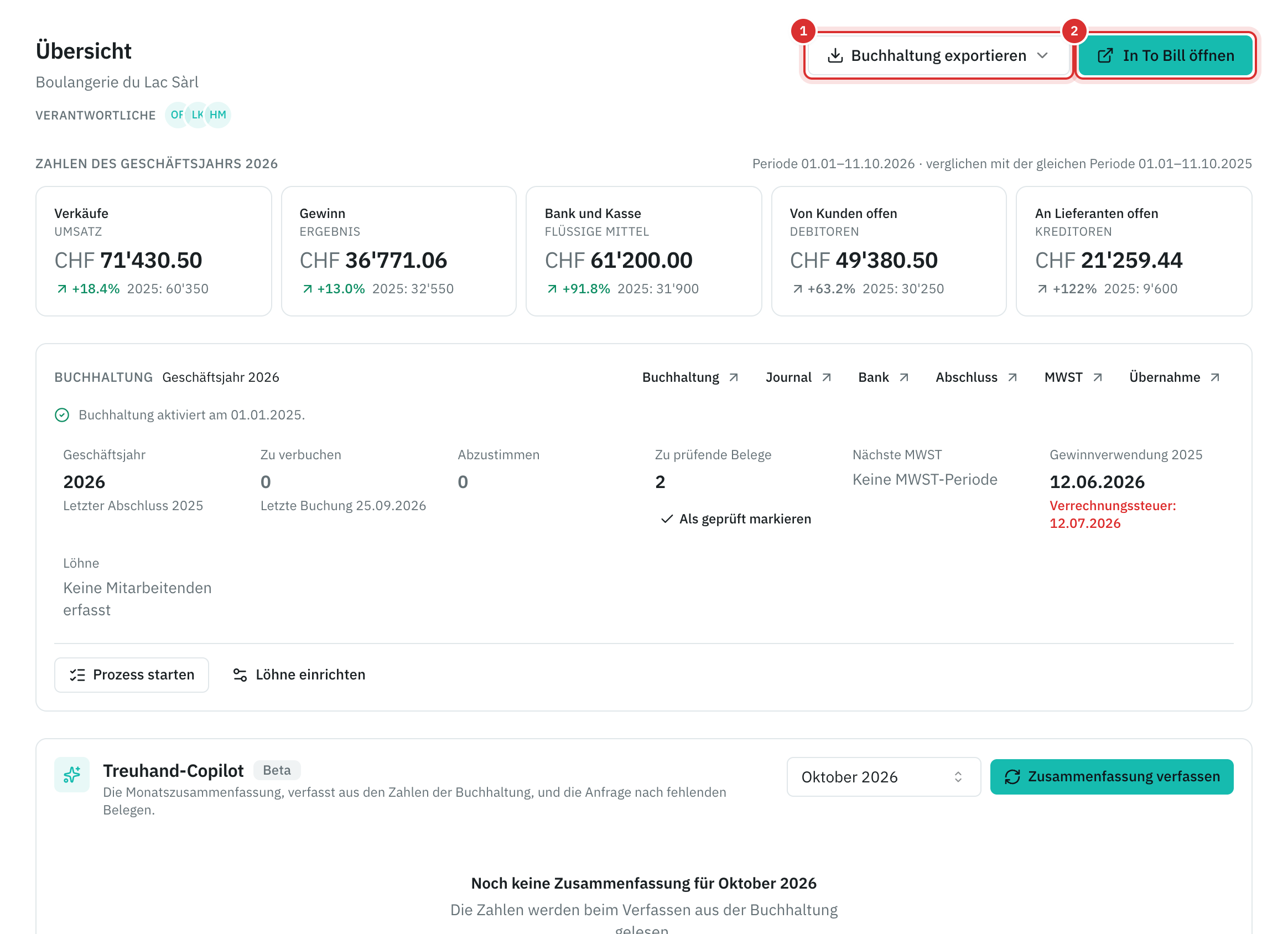Click the OF responsible person avatar
This screenshot has width=1288, height=934.
point(177,115)
